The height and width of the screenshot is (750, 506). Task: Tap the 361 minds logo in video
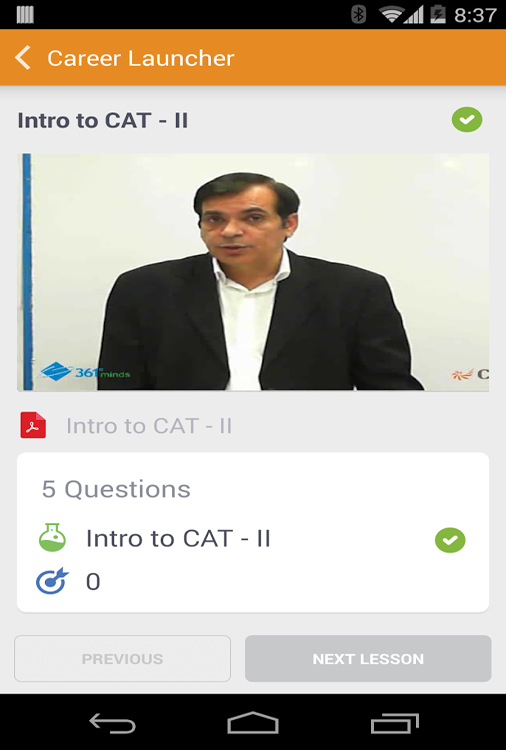click(85, 372)
